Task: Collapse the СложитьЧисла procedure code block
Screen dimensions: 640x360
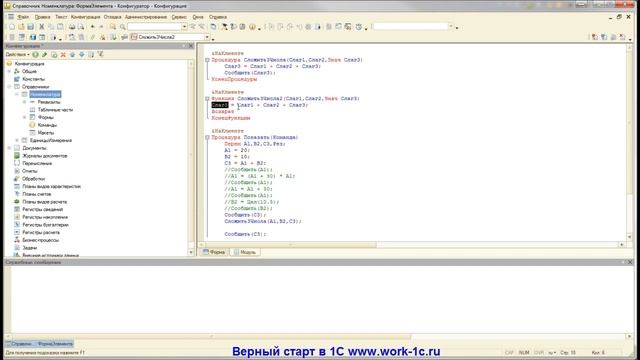Action: coord(207,60)
